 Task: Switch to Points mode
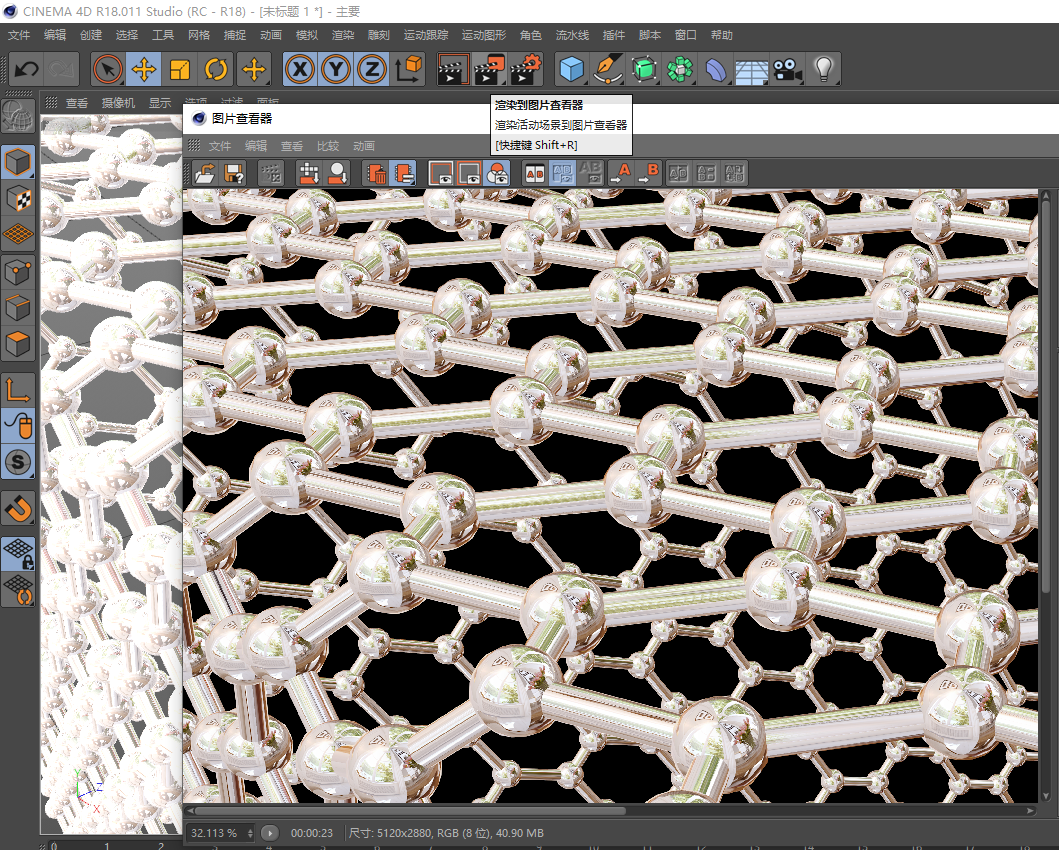click(x=18, y=272)
